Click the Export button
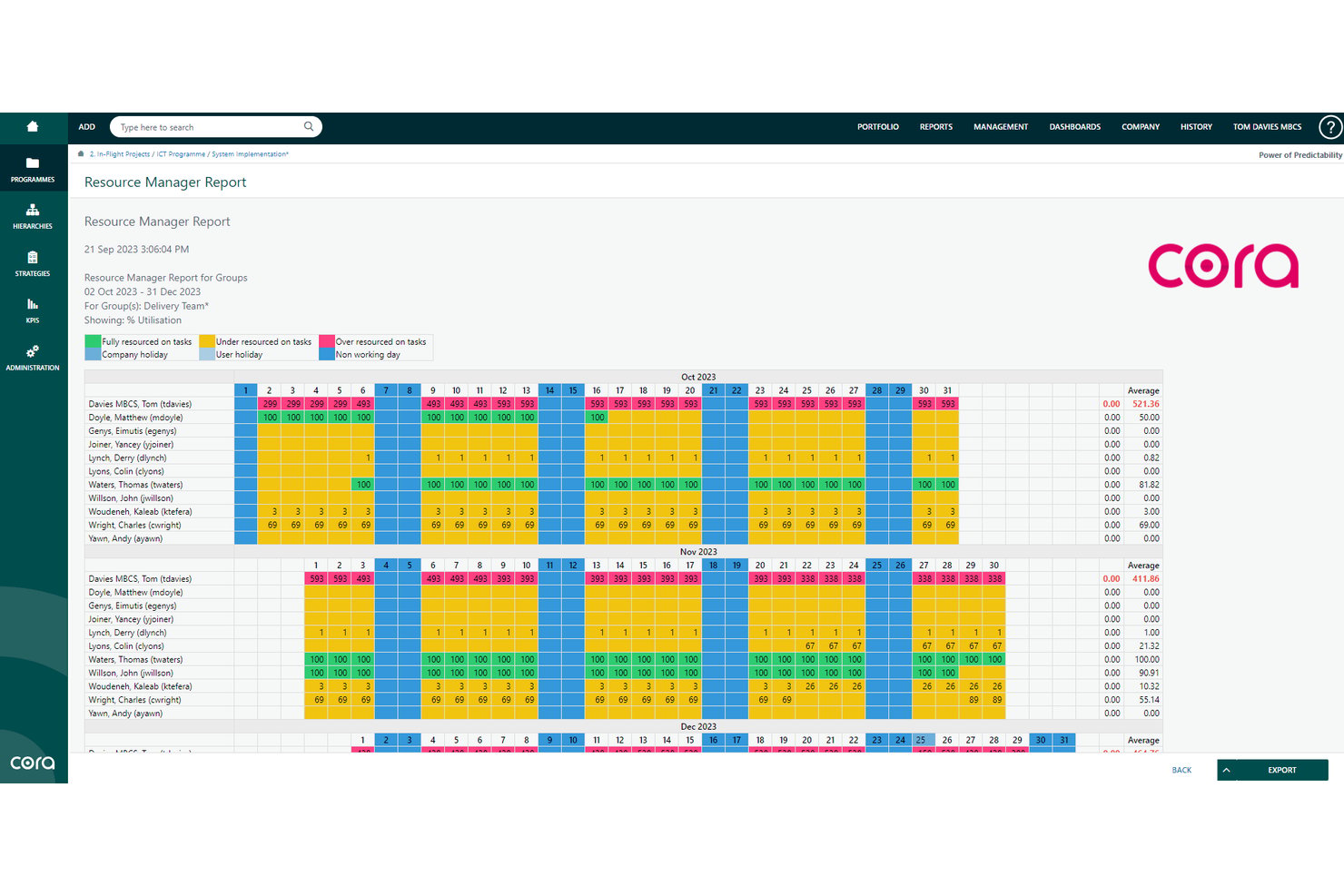 (1282, 770)
